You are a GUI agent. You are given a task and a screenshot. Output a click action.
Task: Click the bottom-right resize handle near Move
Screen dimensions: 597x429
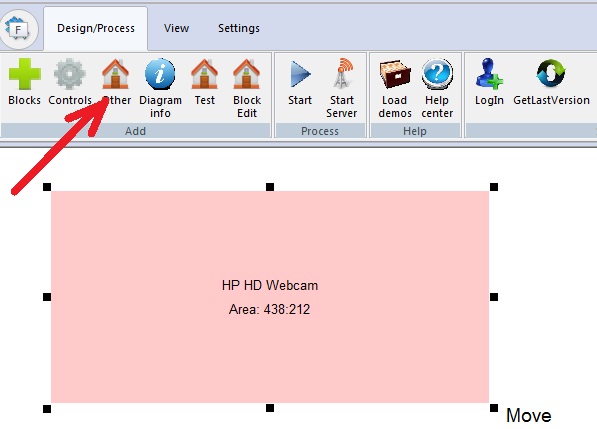point(494,408)
